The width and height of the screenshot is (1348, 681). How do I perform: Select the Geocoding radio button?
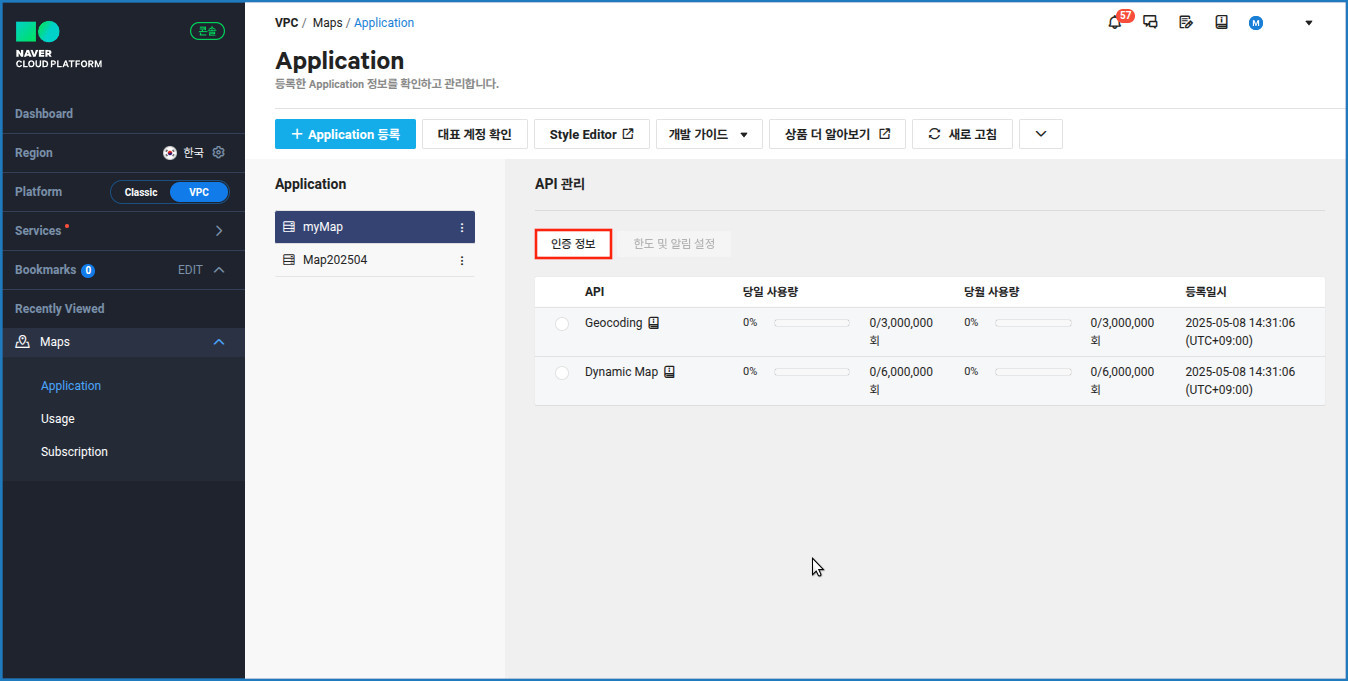(x=562, y=324)
